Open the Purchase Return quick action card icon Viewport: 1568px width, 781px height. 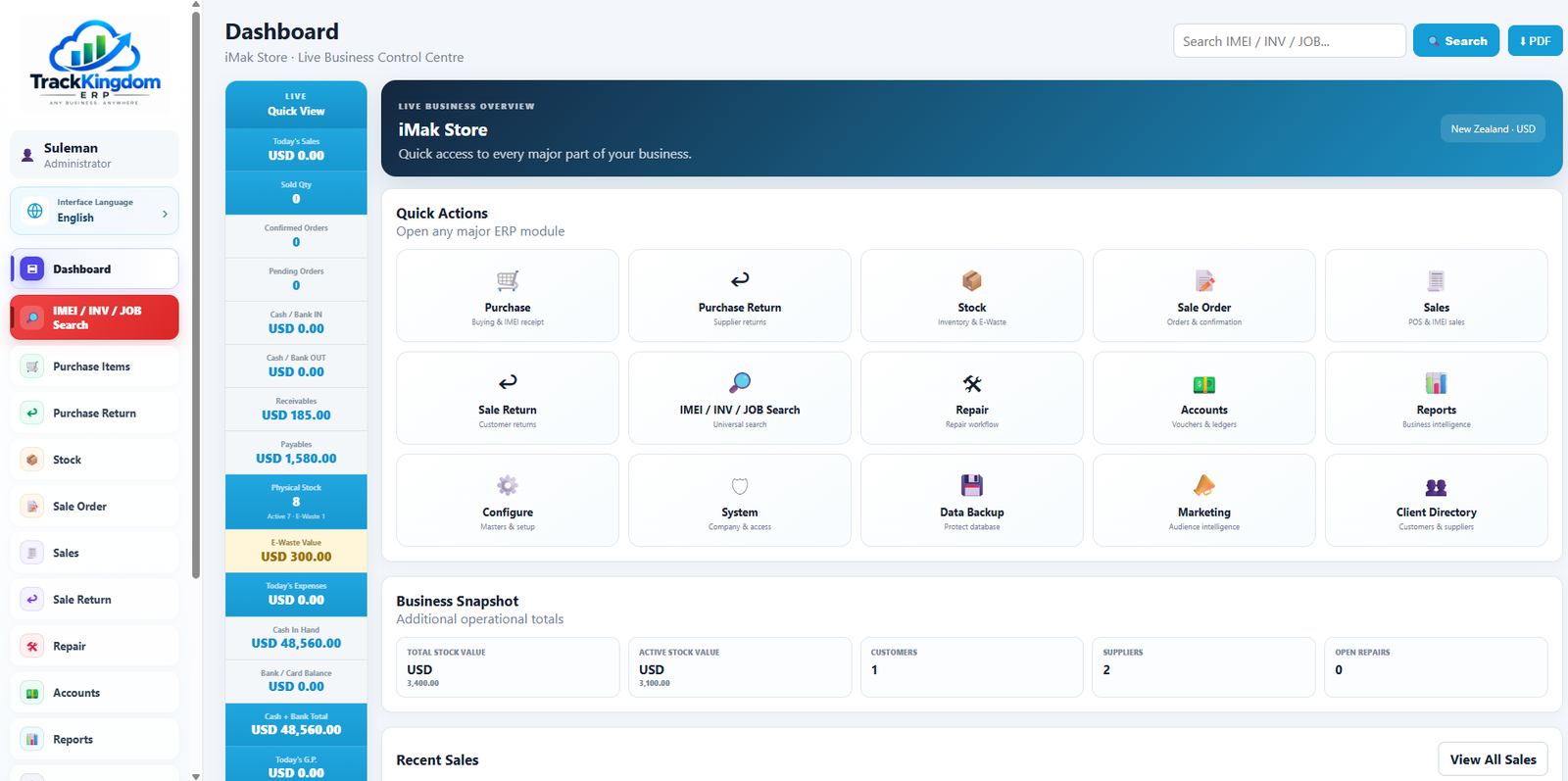[740, 280]
